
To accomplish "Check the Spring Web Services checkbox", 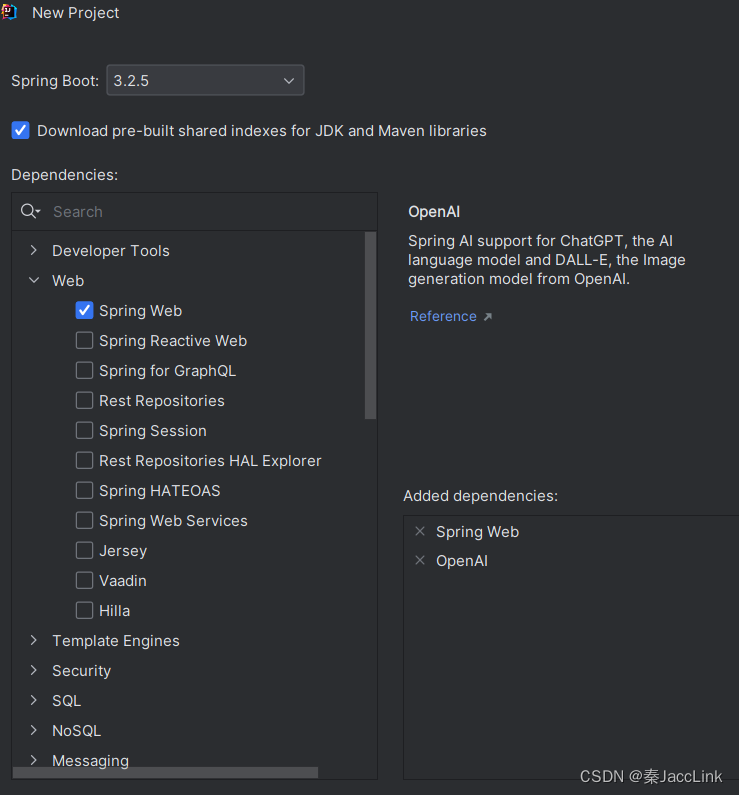I will tap(84, 520).
